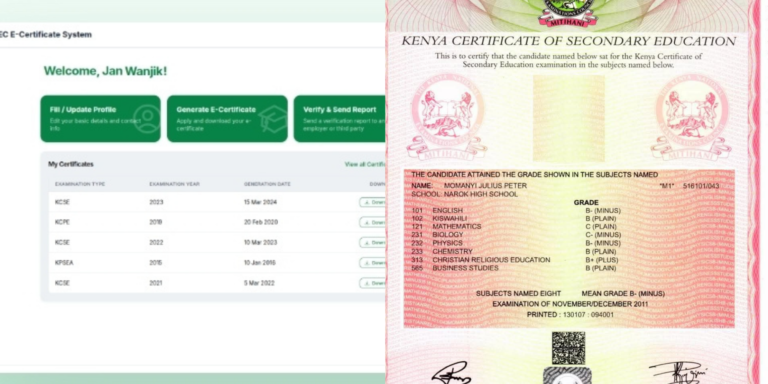Open the Generate E-Certificate card
The width and height of the screenshot is (768, 384).
(x=227, y=119)
